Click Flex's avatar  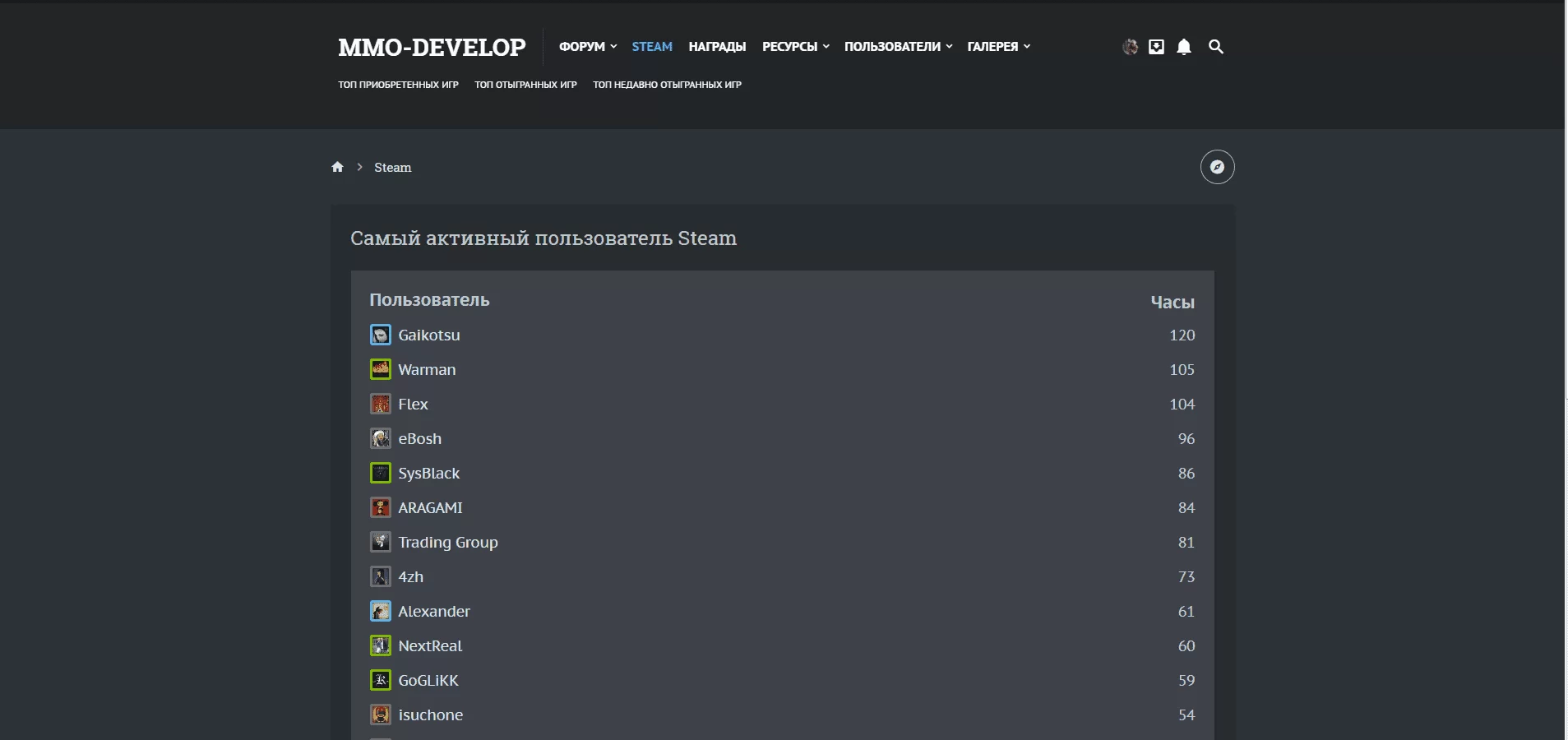(381, 404)
